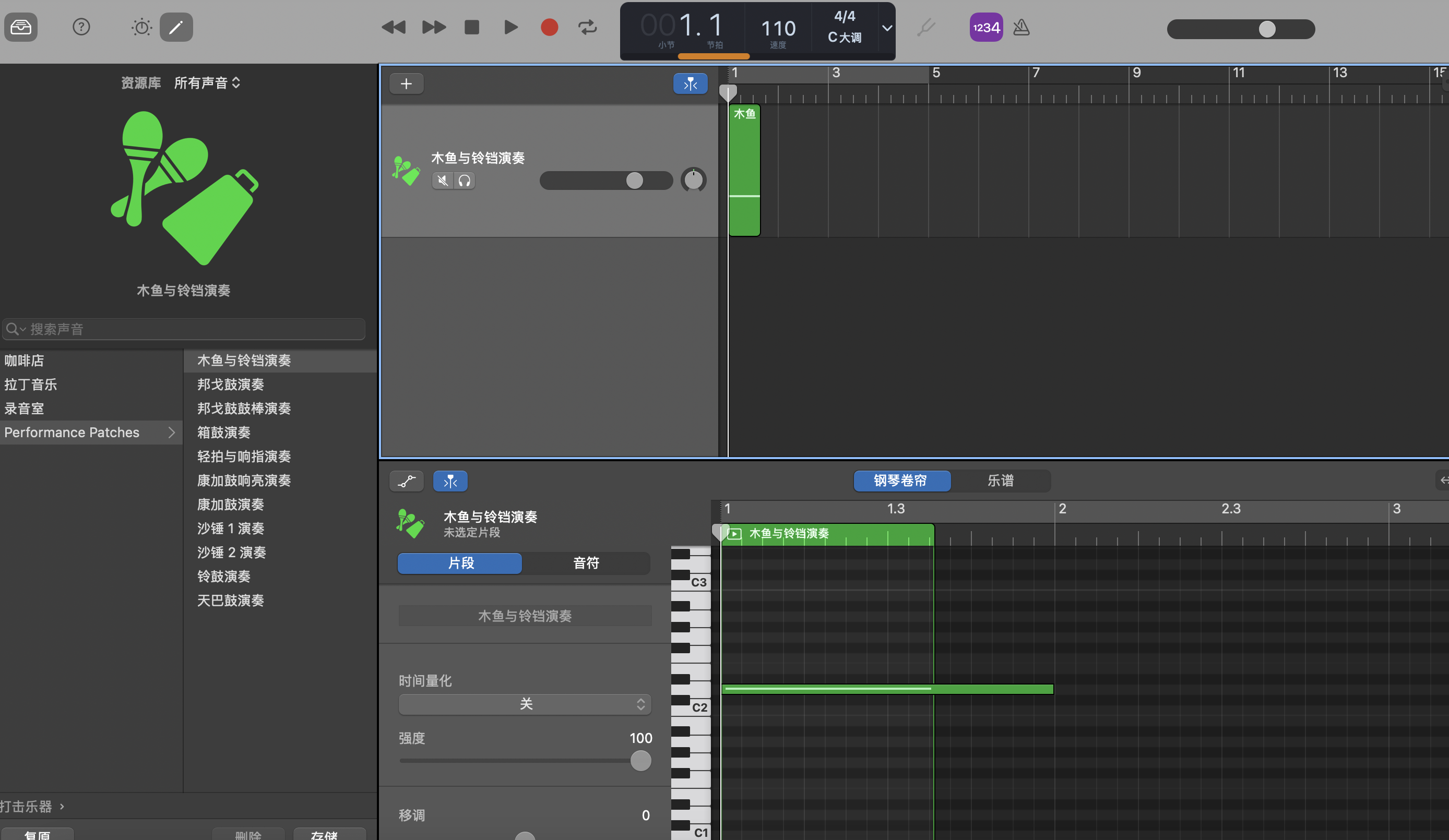Screen dimensions: 1449x840
Task: Open the tuner fork icon
Action: [926, 27]
